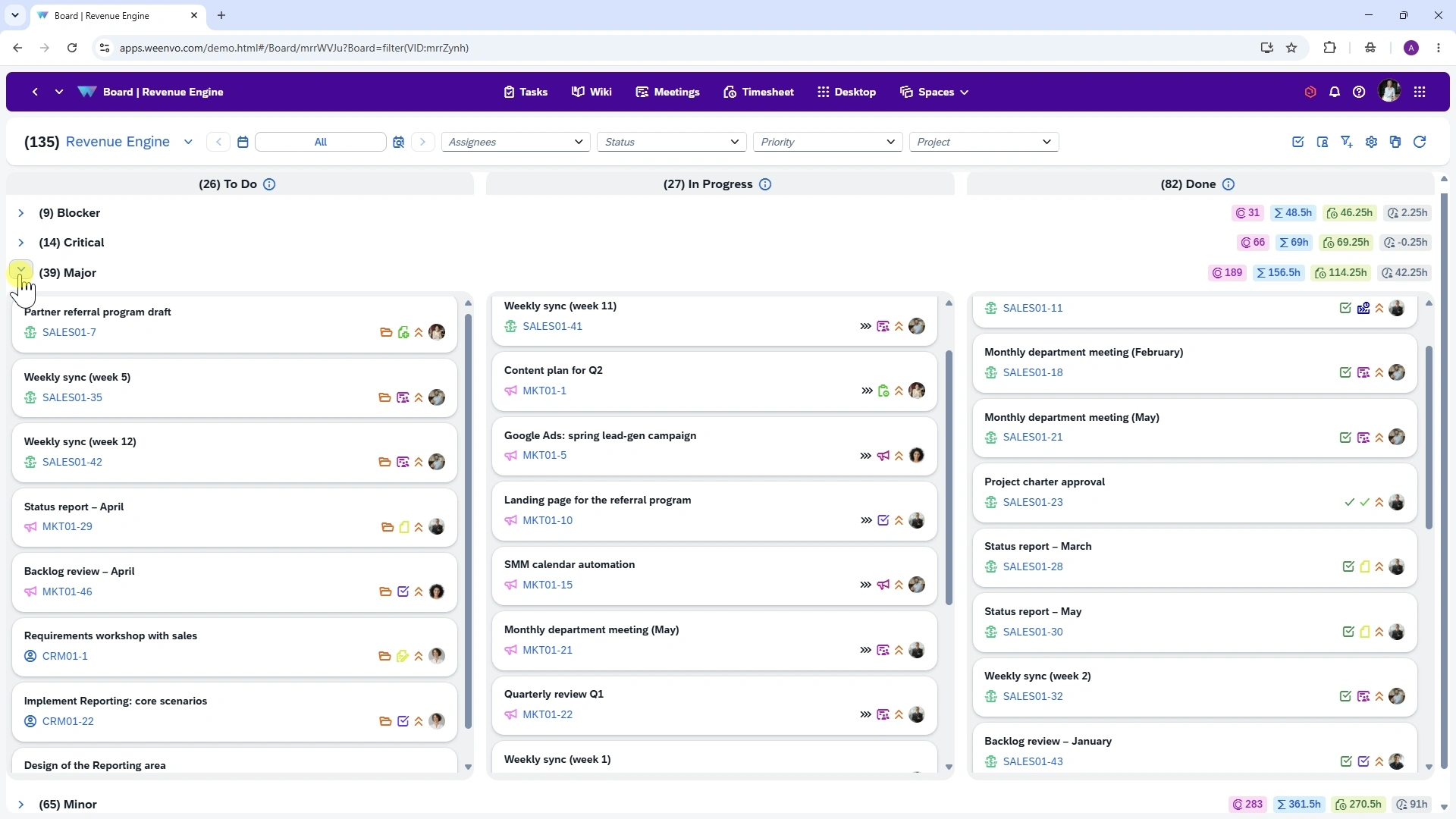Open the Spaces dropdown menu
The image size is (1456, 819).
[x=934, y=92]
